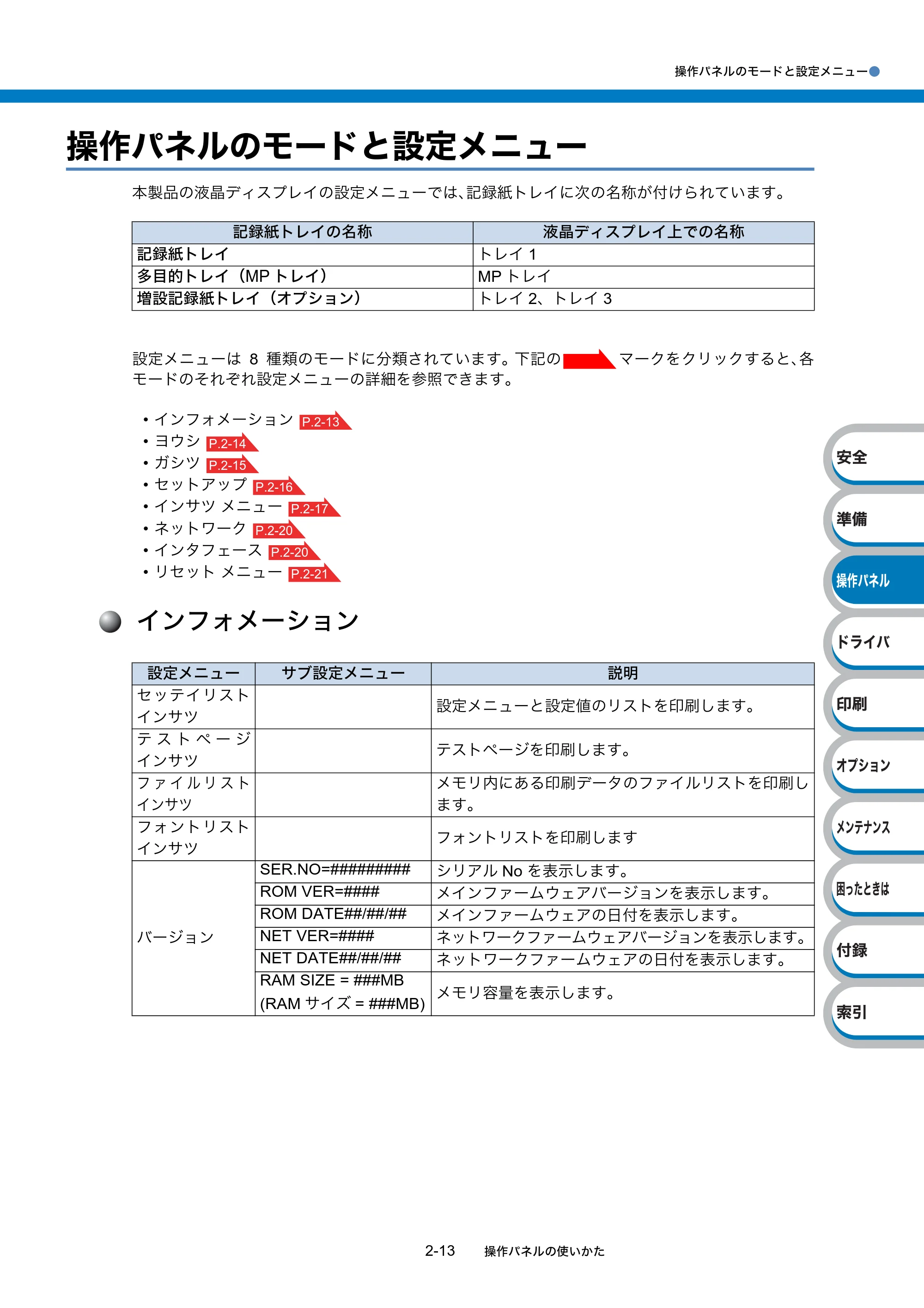Open the P.2-20 link next to ネットワーク
924x1308 pixels.
click(279, 529)
